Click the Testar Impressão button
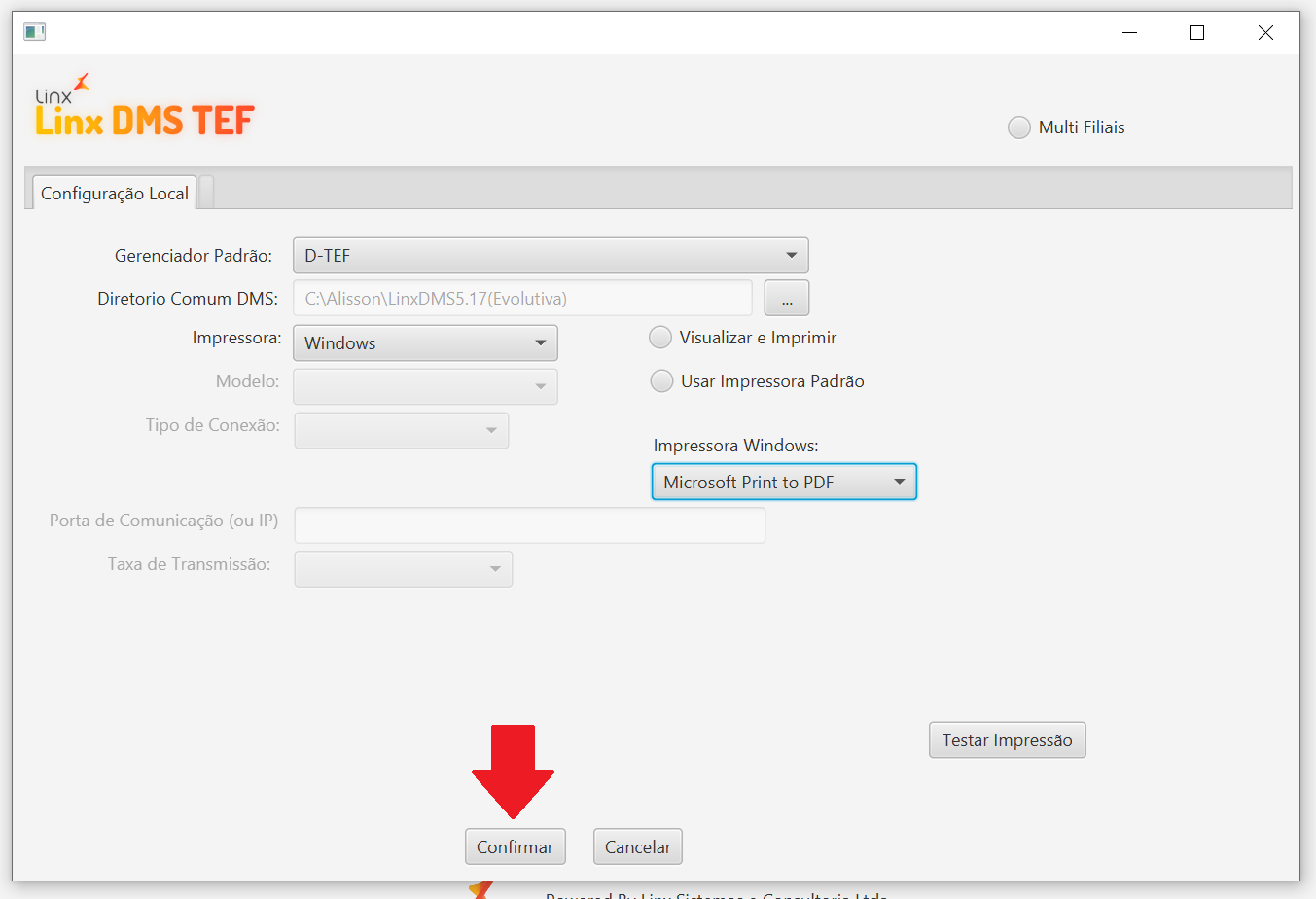 pos(1007,740)
